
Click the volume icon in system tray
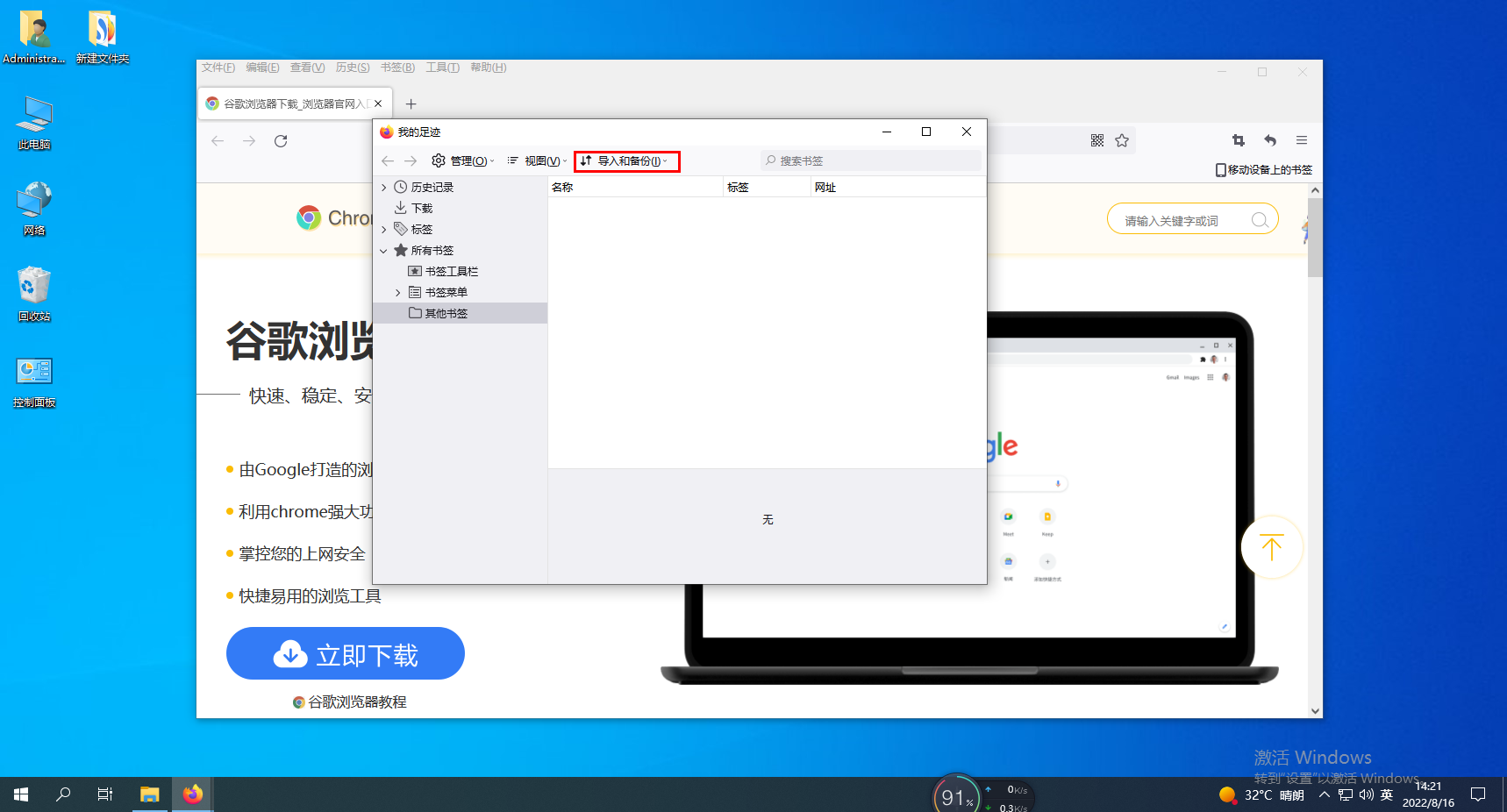coord(1366,795)
